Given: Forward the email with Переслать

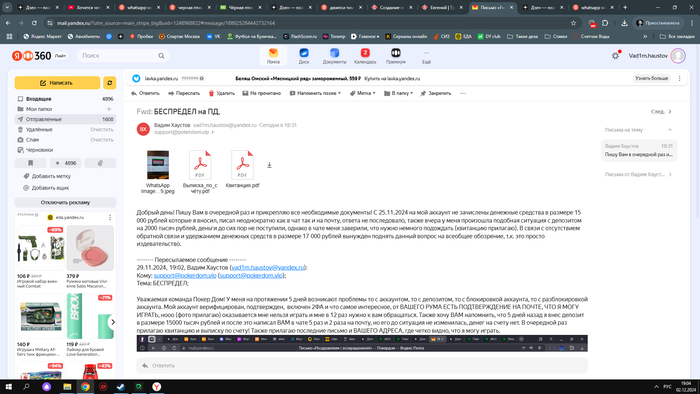Looking at the screenshot, I should coord(184,93).
